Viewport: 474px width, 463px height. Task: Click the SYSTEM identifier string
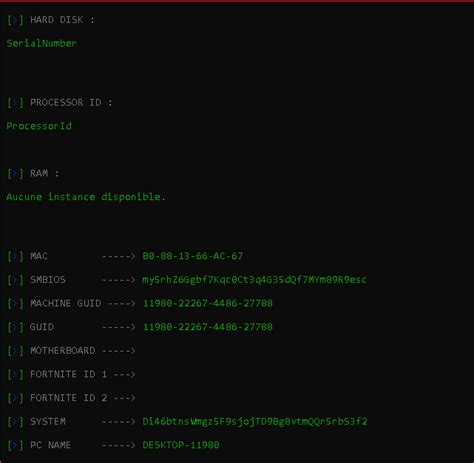click(255, 422)
